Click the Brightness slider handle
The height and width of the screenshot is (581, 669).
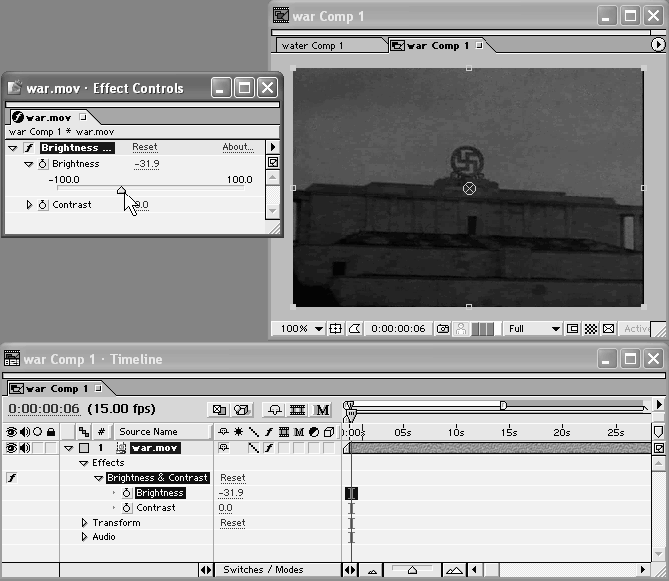(121, 189)
